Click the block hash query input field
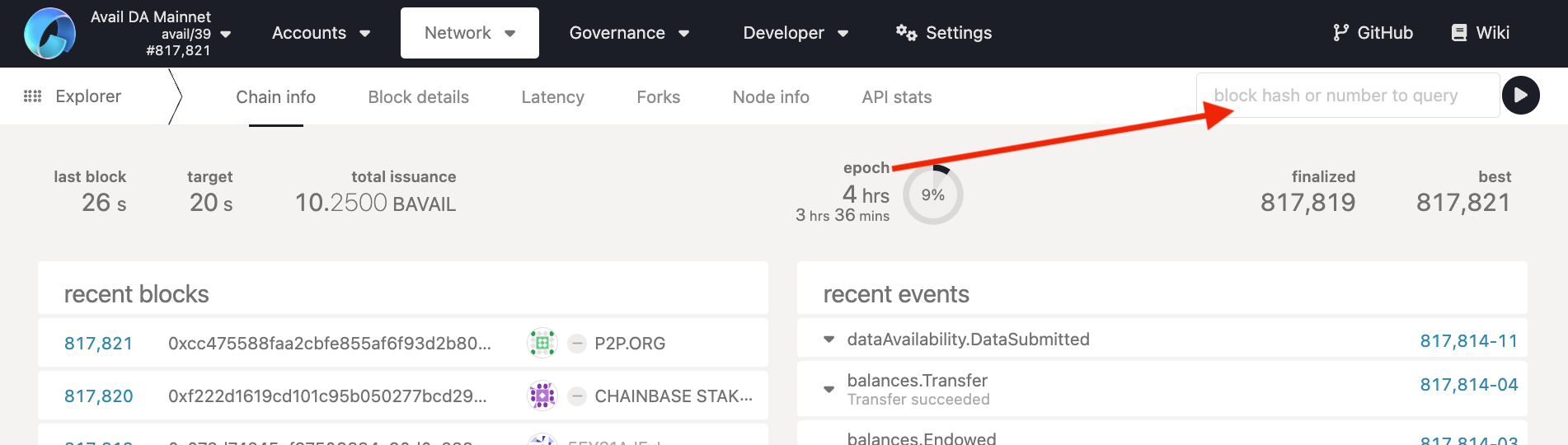Image resolution: width=1568 pixels, height=445 pixels. click(1347, 96)
